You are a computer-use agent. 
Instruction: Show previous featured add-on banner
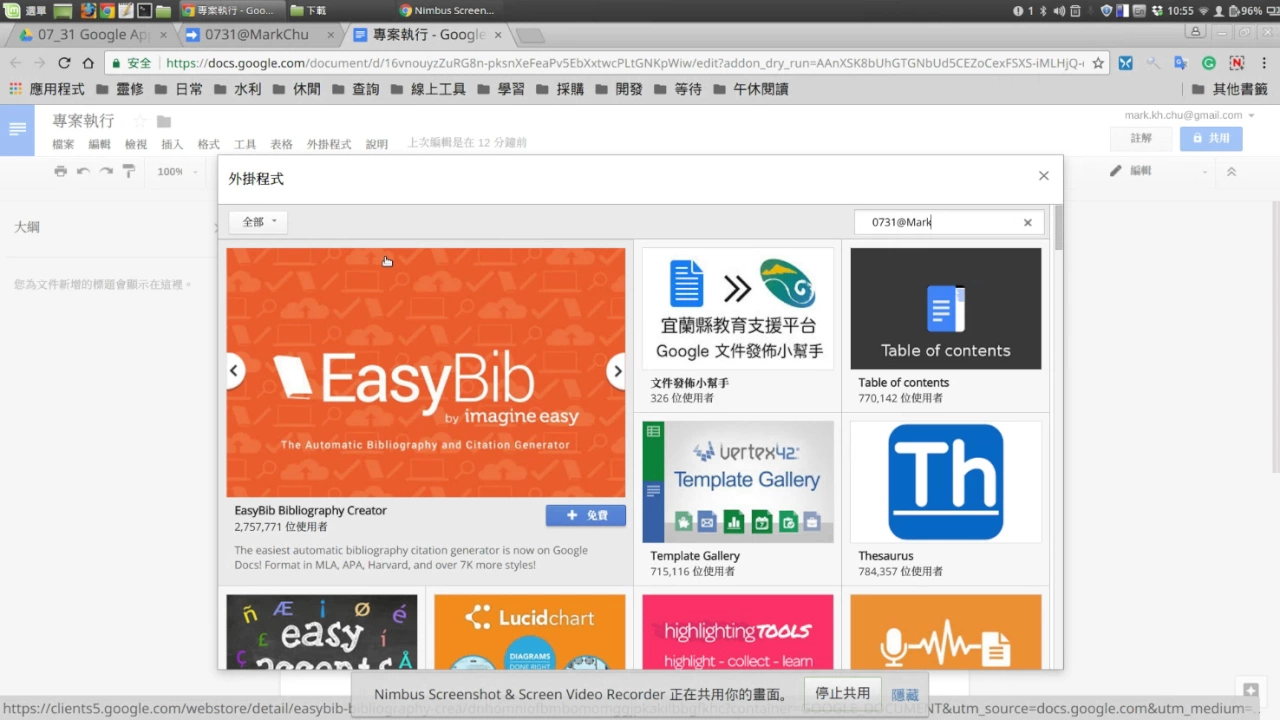tap(235, 370)
